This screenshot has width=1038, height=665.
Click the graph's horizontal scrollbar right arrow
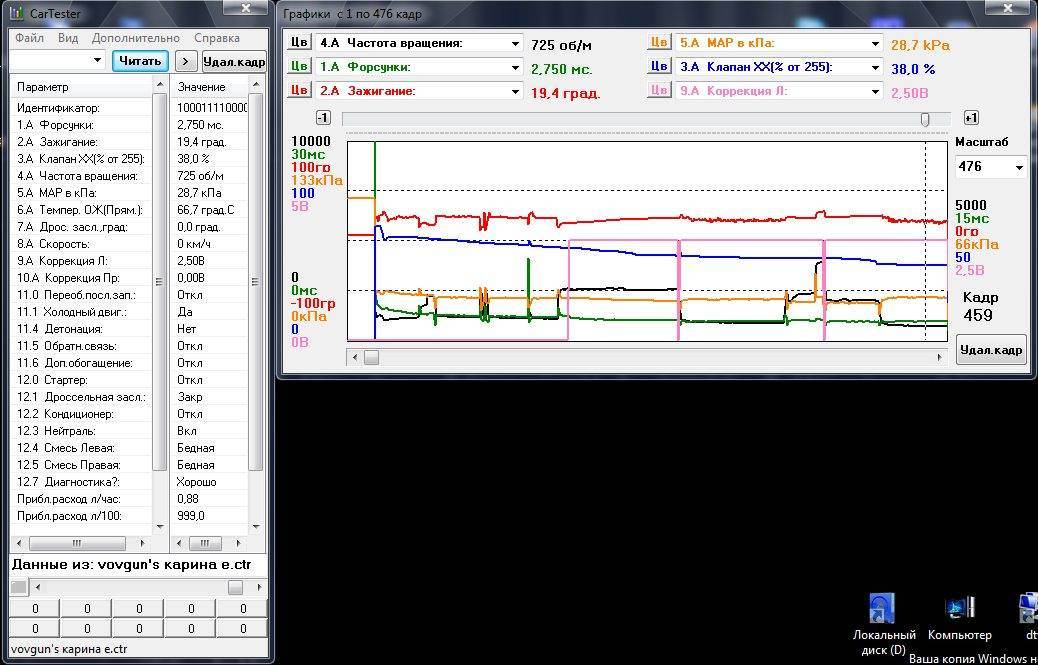(940, 357)
